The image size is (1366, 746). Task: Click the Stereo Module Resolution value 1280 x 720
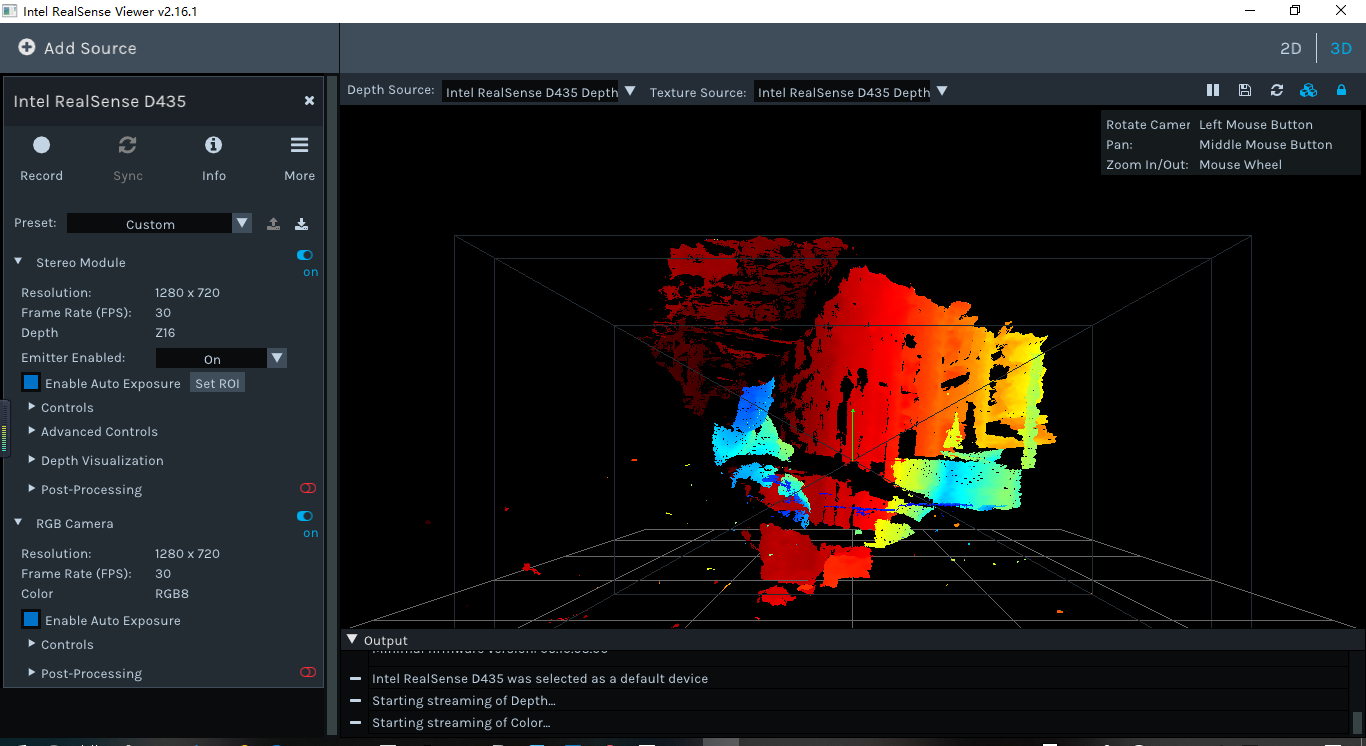[187, 293]
